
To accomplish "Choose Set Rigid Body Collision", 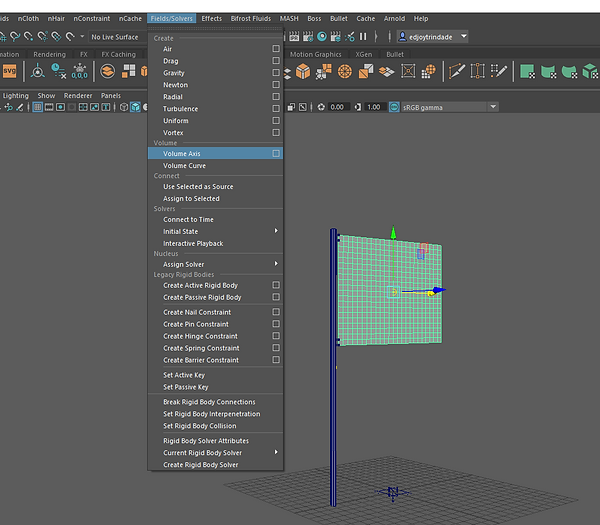I will [x=200, y=426].
